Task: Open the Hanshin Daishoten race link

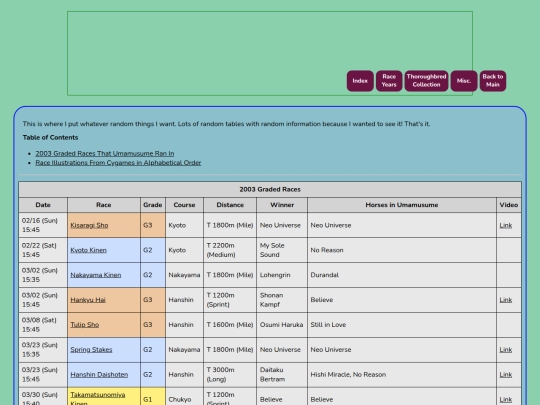Action: (99, 374)
